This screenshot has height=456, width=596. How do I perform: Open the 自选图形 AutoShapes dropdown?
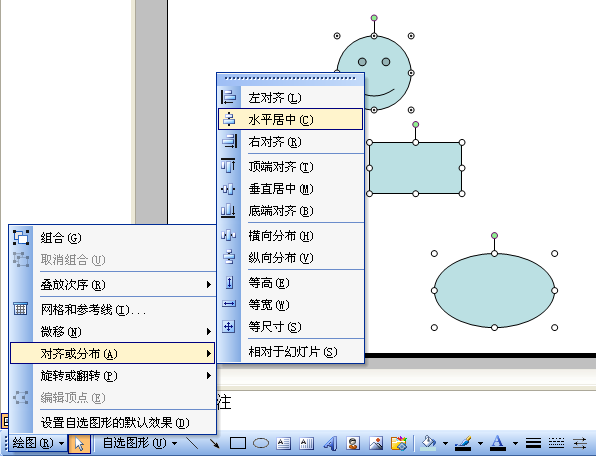pyautogui.click(x=139, y=443)
